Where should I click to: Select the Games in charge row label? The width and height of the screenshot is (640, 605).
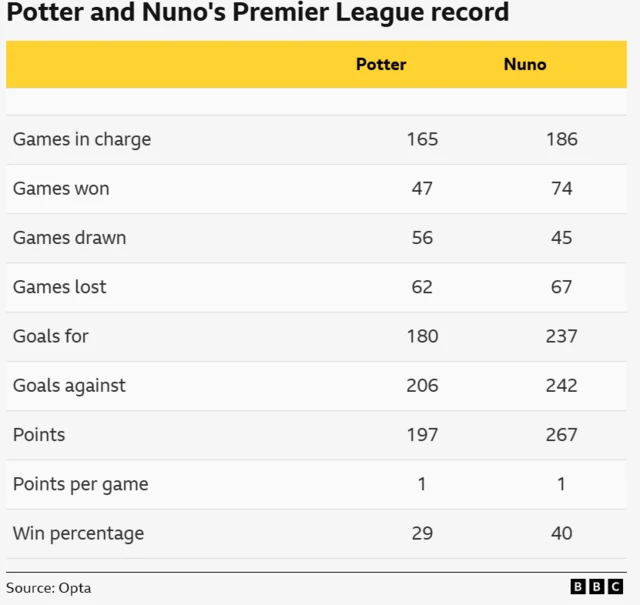pos(82,139)
